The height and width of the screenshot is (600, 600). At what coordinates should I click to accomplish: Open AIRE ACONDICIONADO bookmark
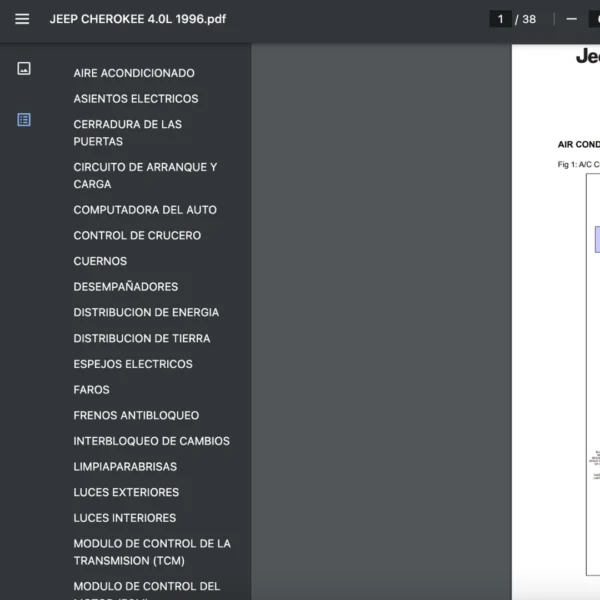tap(134, 73)
